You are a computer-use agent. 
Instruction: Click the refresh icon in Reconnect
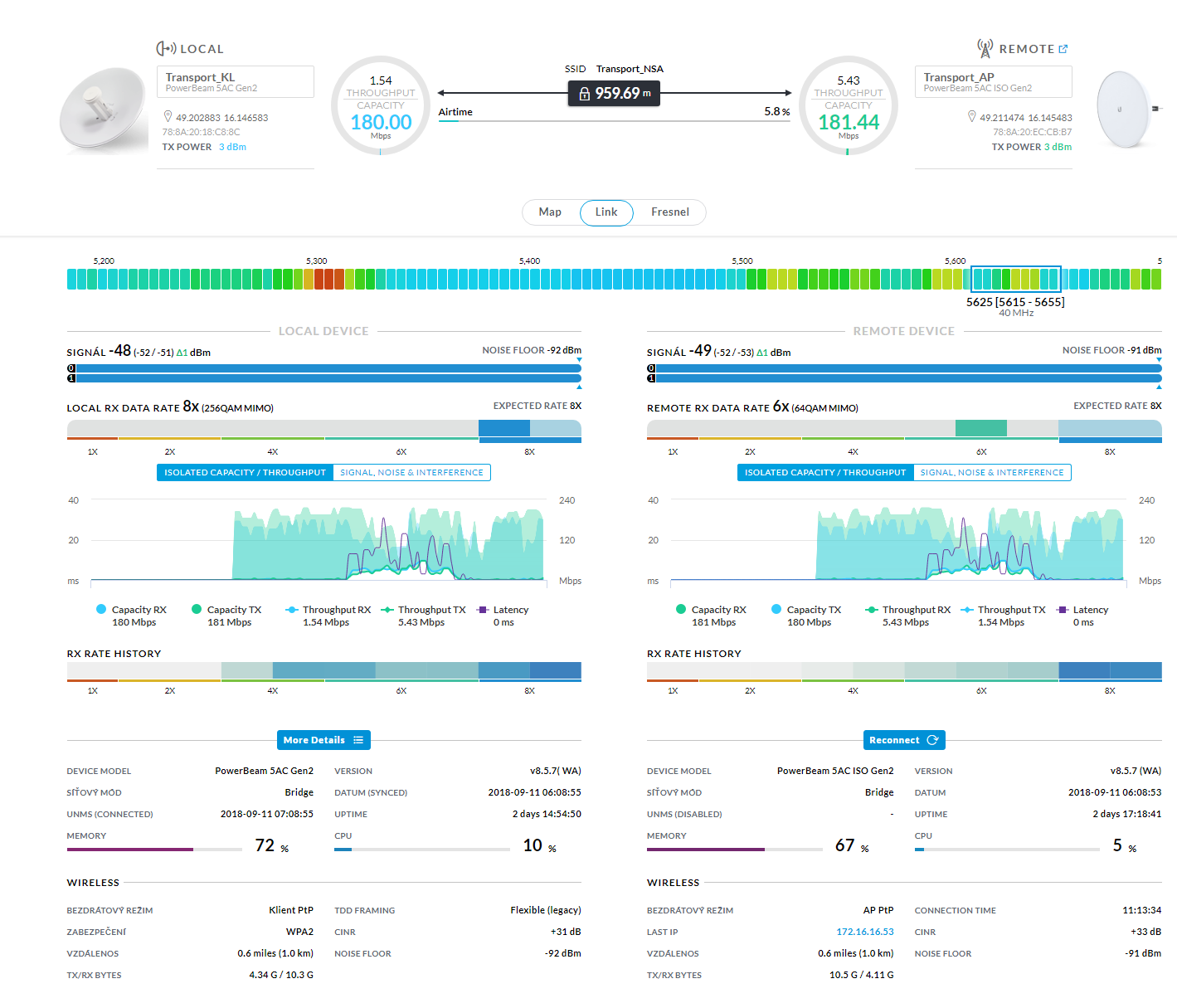[x=932, y=740]
